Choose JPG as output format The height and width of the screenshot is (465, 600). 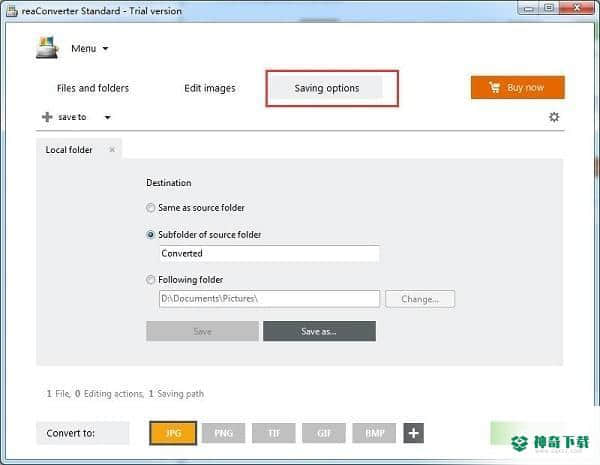(173, 433)
